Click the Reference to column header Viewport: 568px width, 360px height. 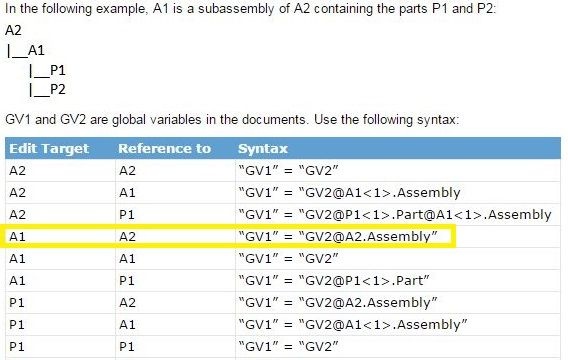point(164,148)
